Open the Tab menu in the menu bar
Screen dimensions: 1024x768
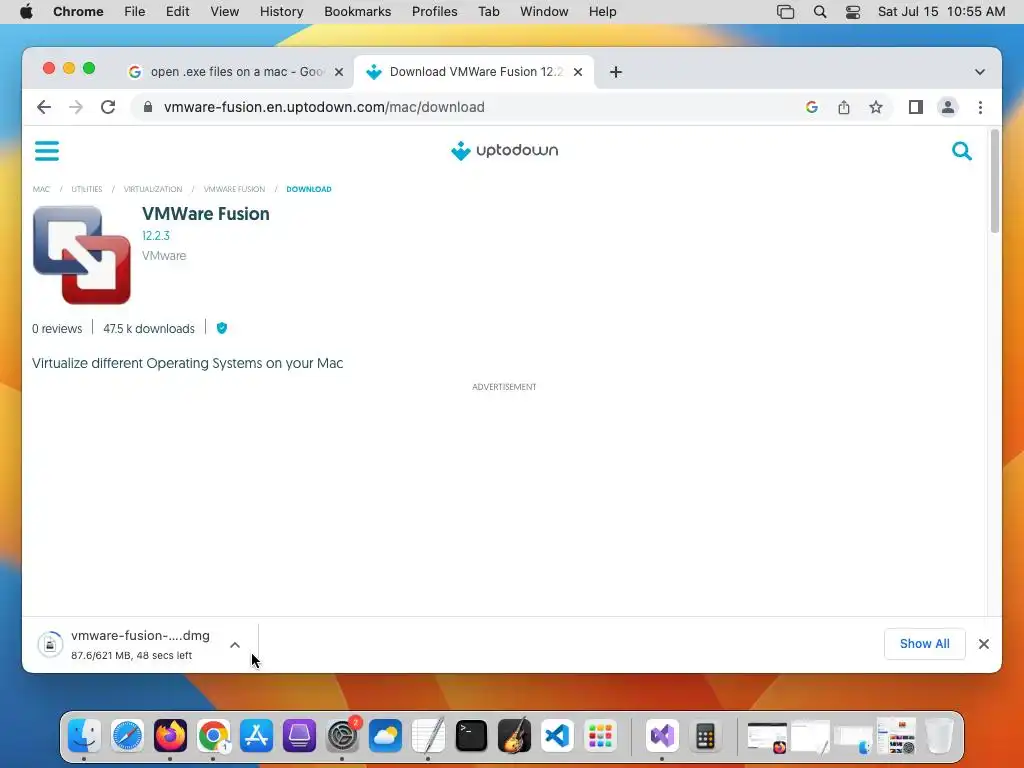pyautogui.click(x=488, y=12)
